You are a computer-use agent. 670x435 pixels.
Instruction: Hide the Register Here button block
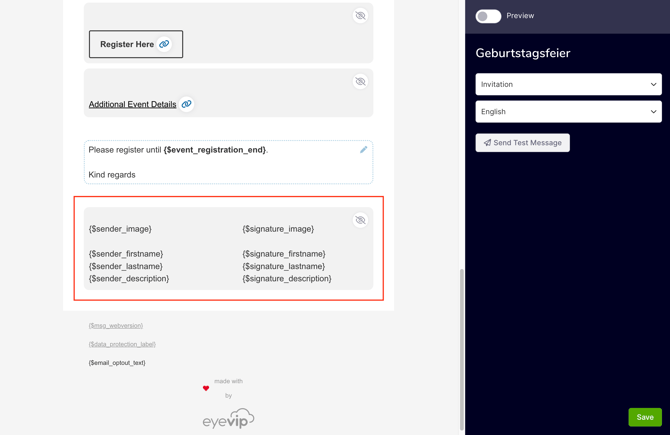point(360,16)
